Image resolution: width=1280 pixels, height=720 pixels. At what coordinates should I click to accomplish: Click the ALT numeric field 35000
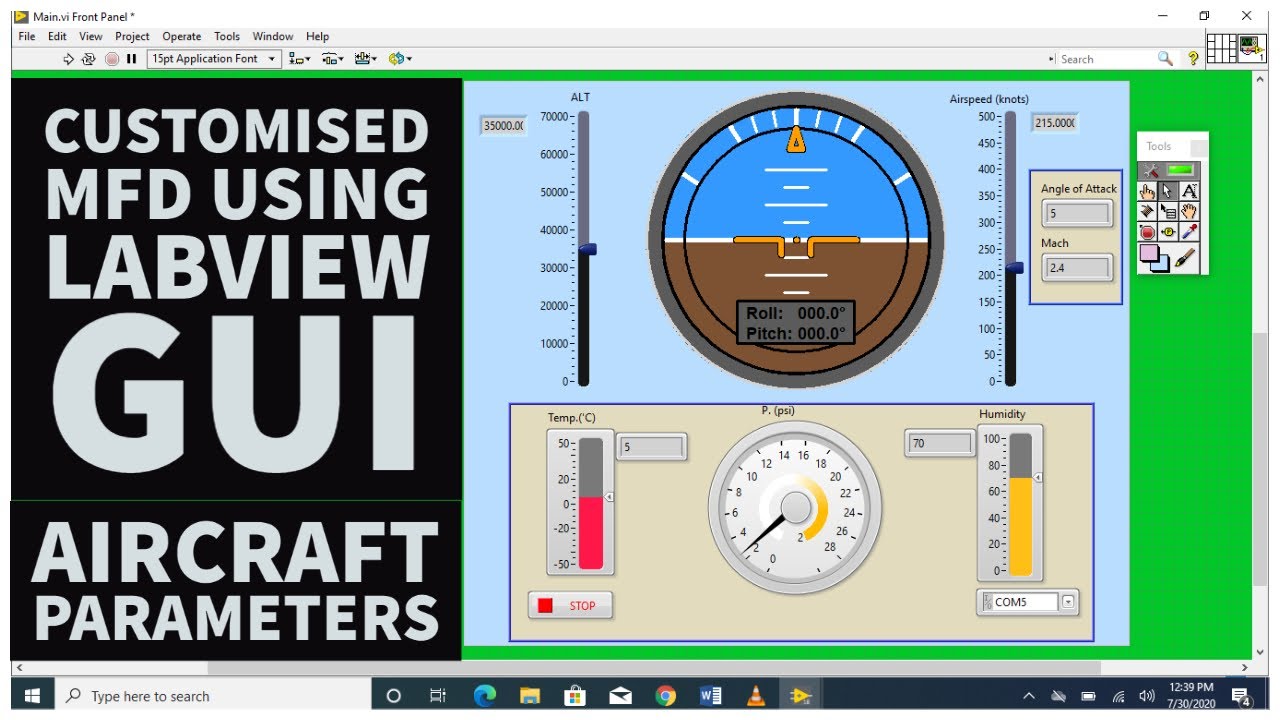(503, 126)
